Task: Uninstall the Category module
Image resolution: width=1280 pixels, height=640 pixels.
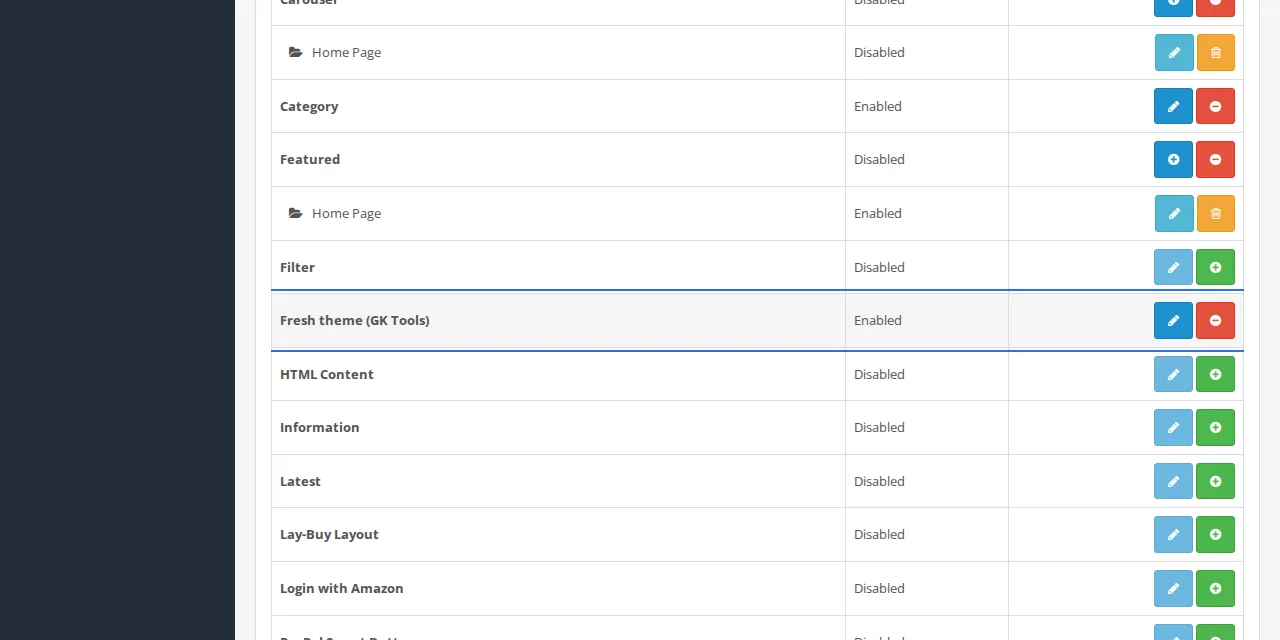Action: click(x=1216, y=106)
